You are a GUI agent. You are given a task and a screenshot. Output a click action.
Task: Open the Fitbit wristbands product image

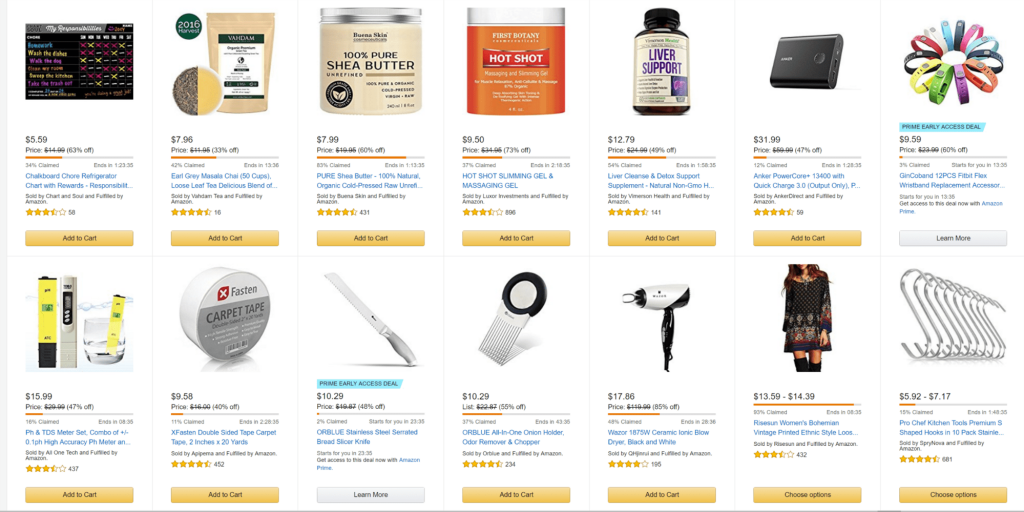[953, 59]
